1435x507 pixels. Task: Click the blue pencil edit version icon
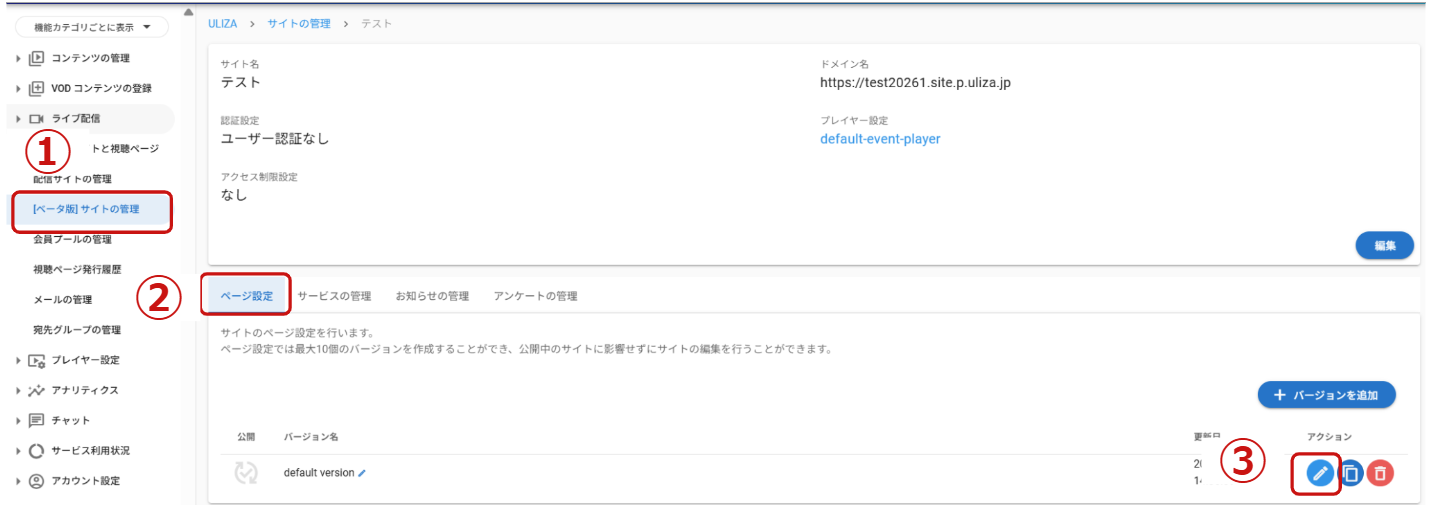(x=1320, y=473)
